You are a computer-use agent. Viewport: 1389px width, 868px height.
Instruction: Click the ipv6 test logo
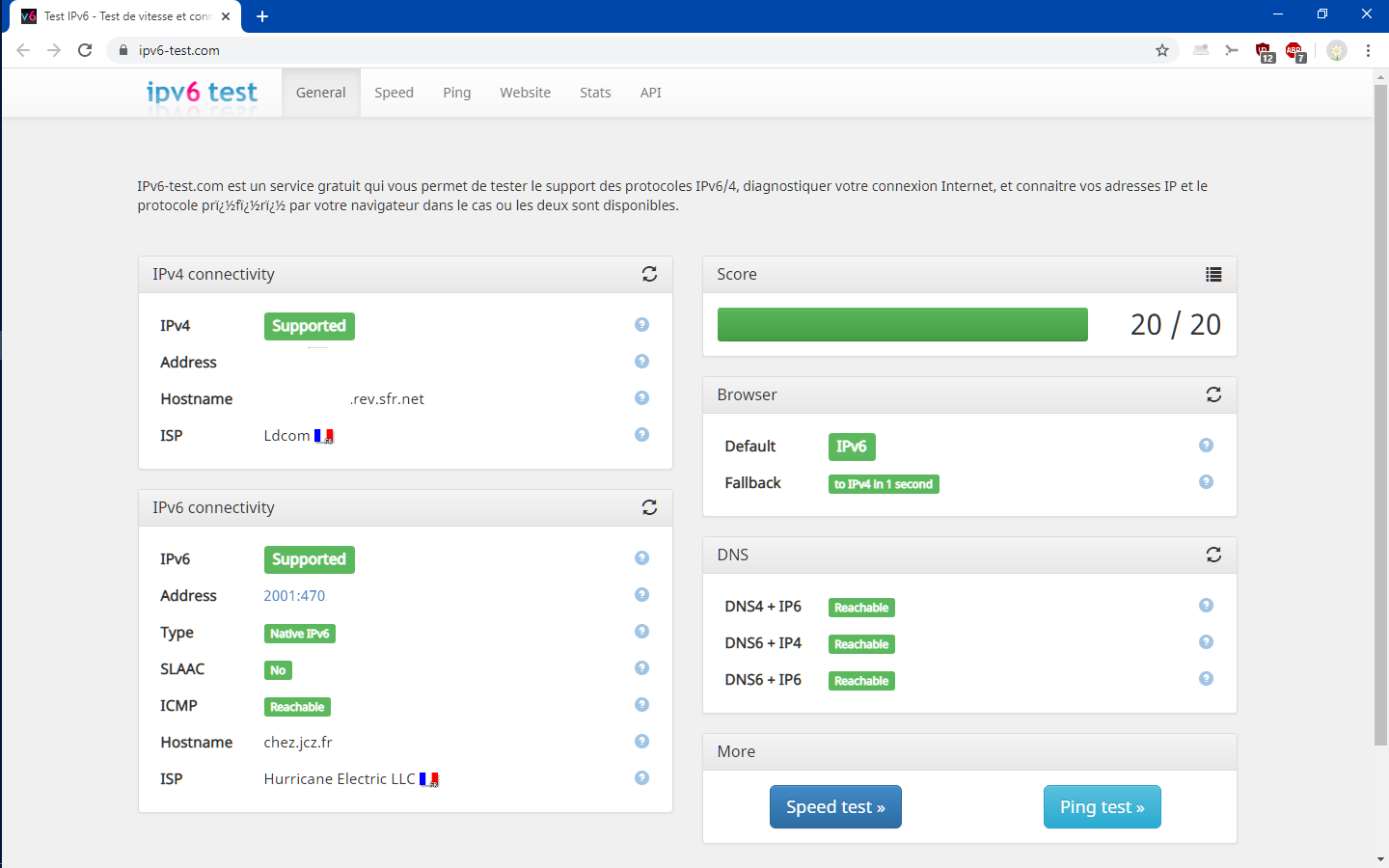coord(202,93)
